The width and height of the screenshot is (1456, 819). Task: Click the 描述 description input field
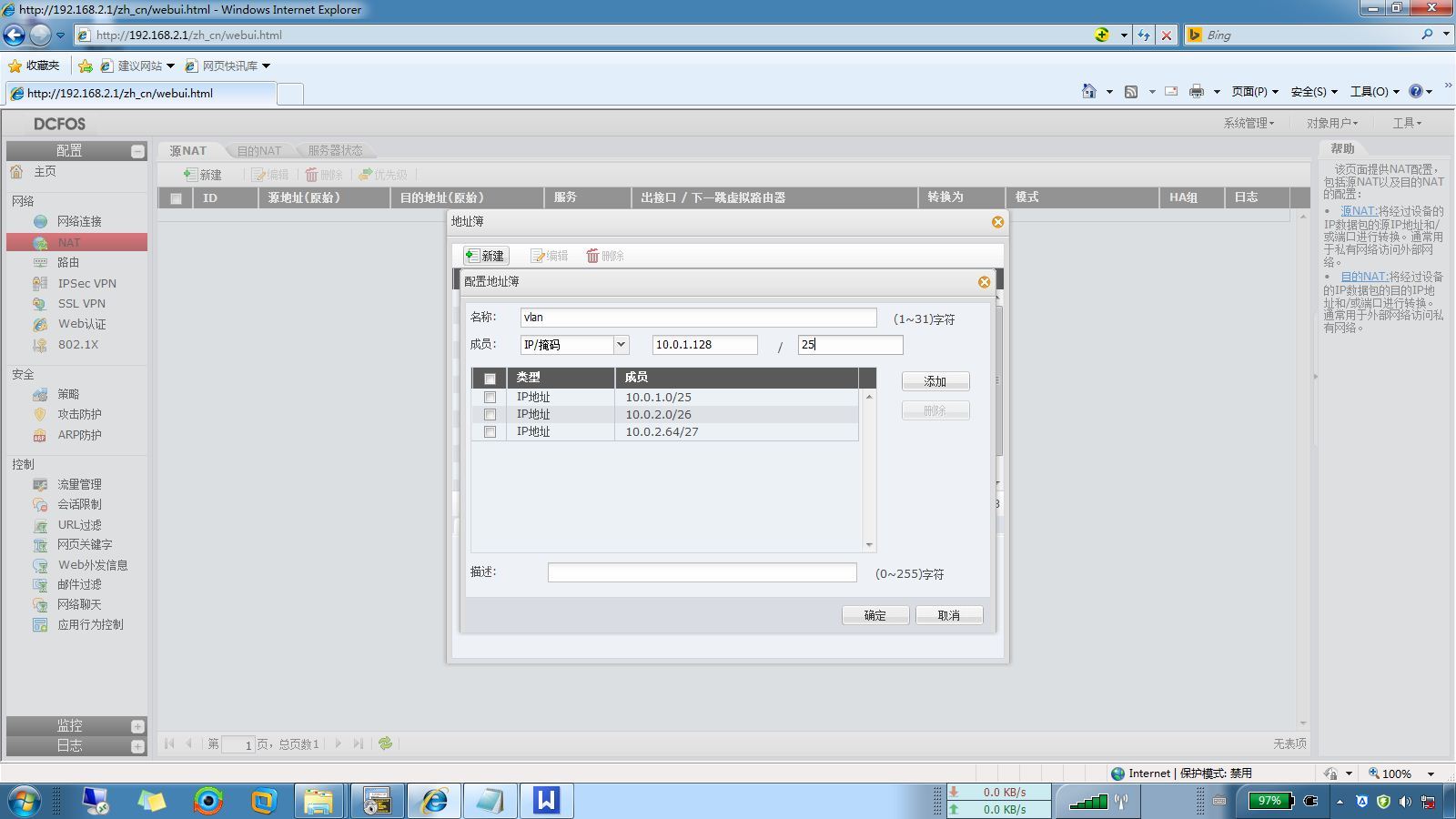(703, 572)
